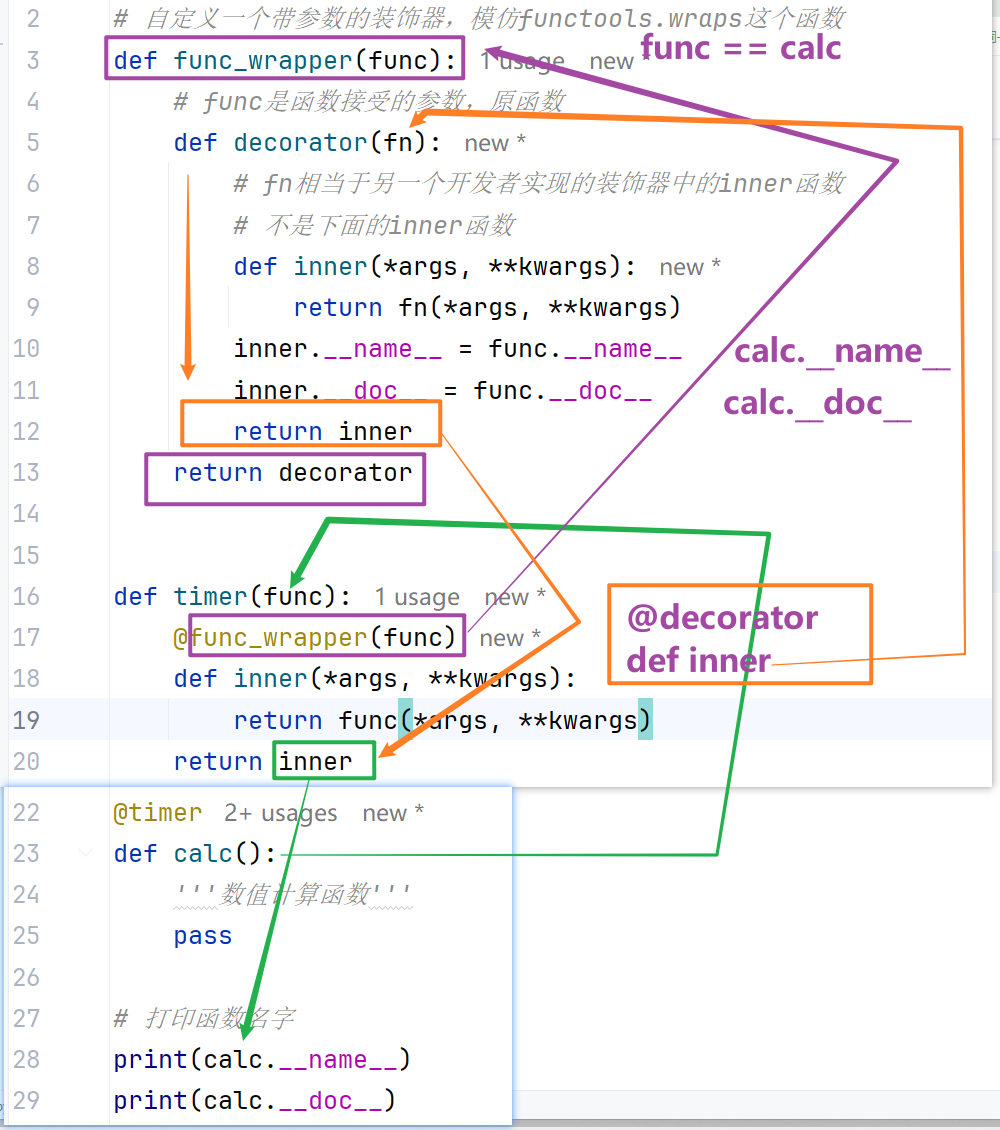Click line number 3 in the gutter
Image resolution: width=1000 pixels, height=1130 pixels.
33,61
